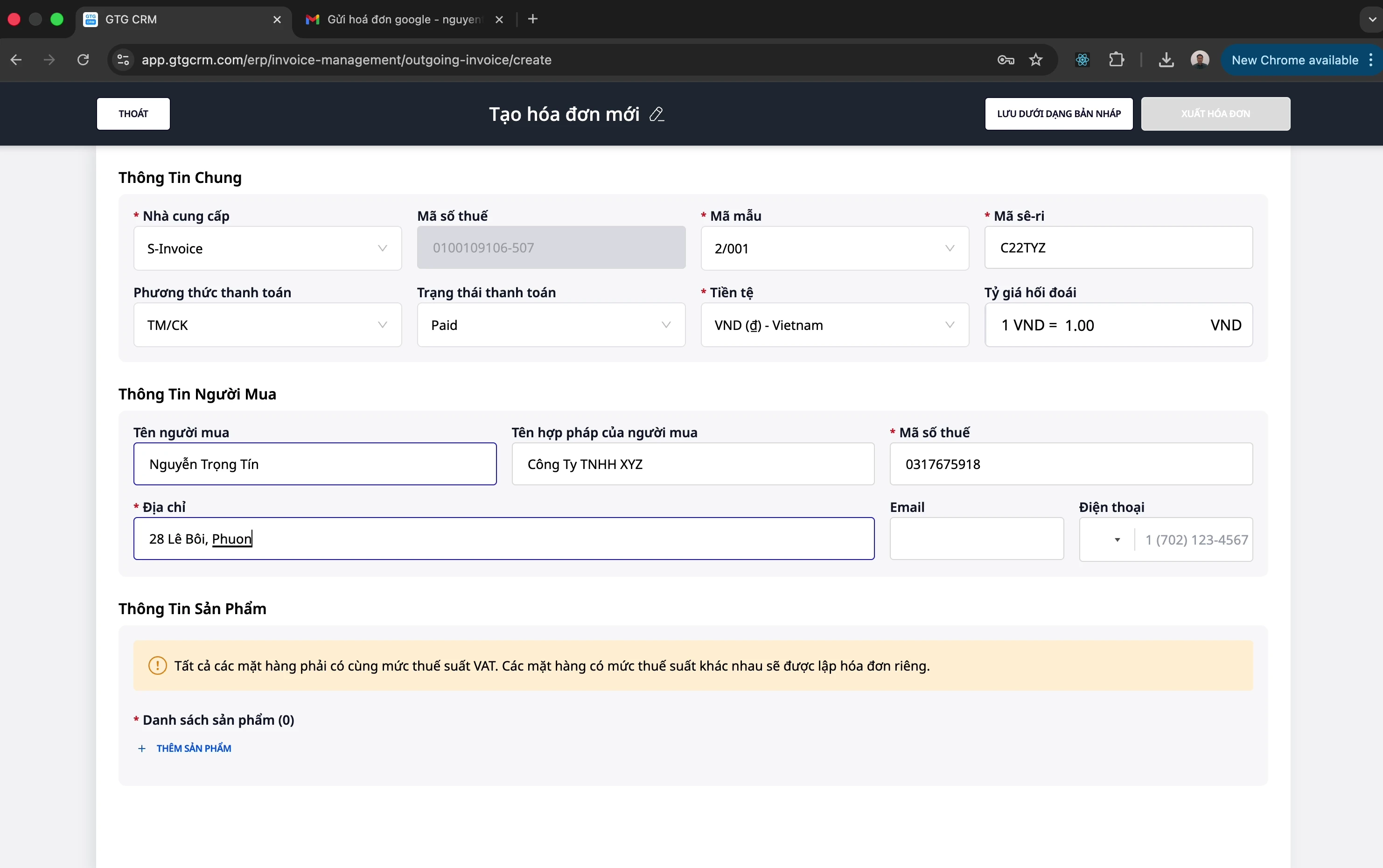Image resolution: width=1383 pixels, height=868 pixels.
Task: Click LƯU DƯỚI DẠNG BẢN NHÁP button
Action: pos(1059,114)
